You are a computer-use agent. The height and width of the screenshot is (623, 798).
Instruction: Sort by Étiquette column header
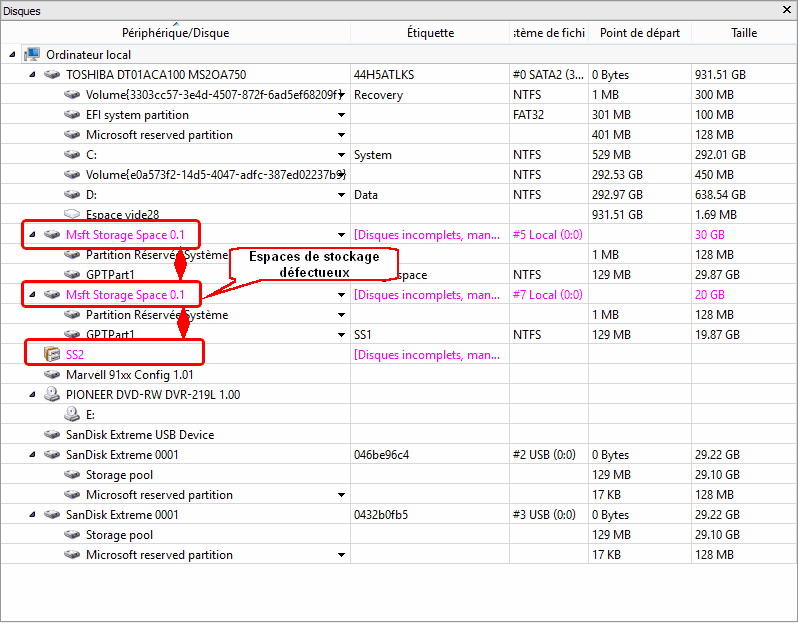pos(430,33)
